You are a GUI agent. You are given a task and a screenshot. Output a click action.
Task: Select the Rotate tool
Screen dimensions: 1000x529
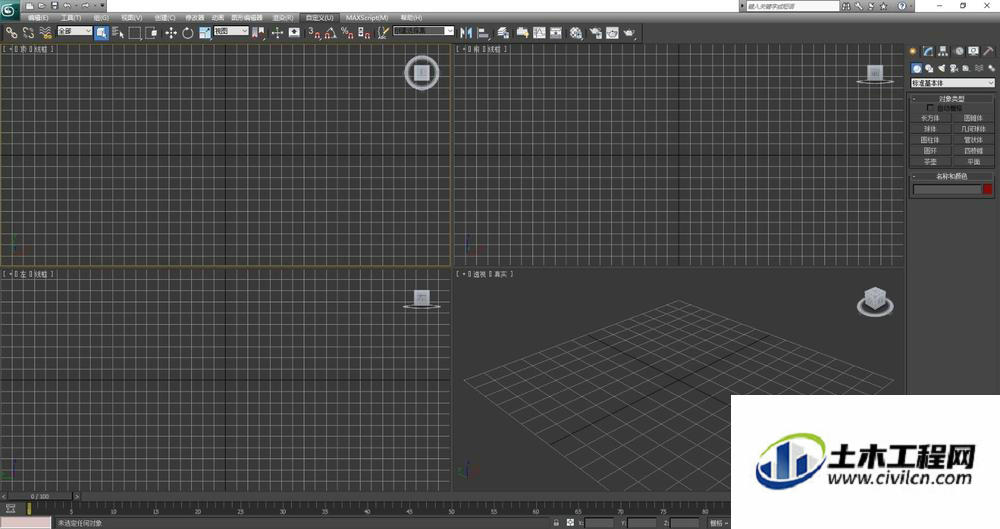point(188,33)
